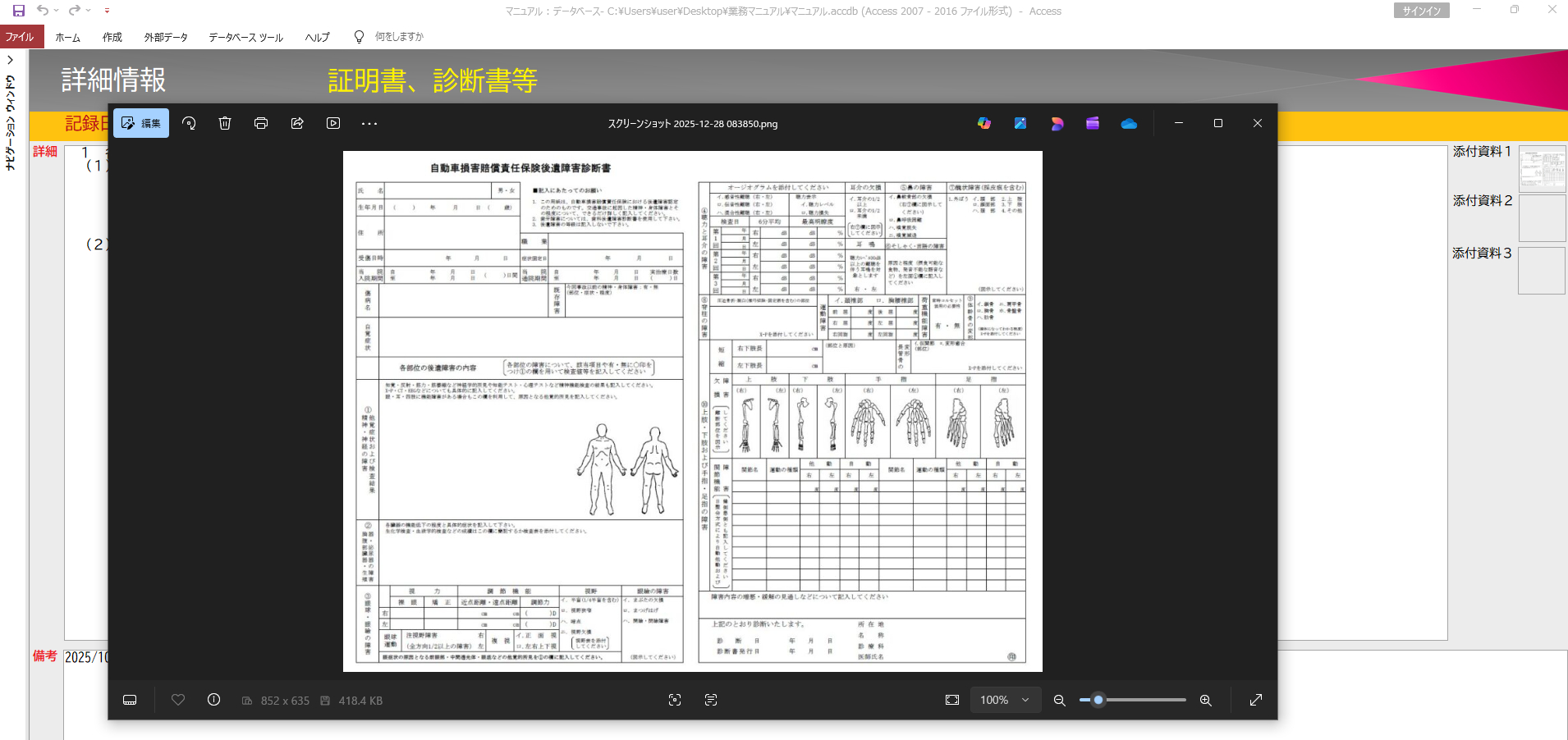Open the Photos more options menu
The image size is (1568, 740).
369,123
